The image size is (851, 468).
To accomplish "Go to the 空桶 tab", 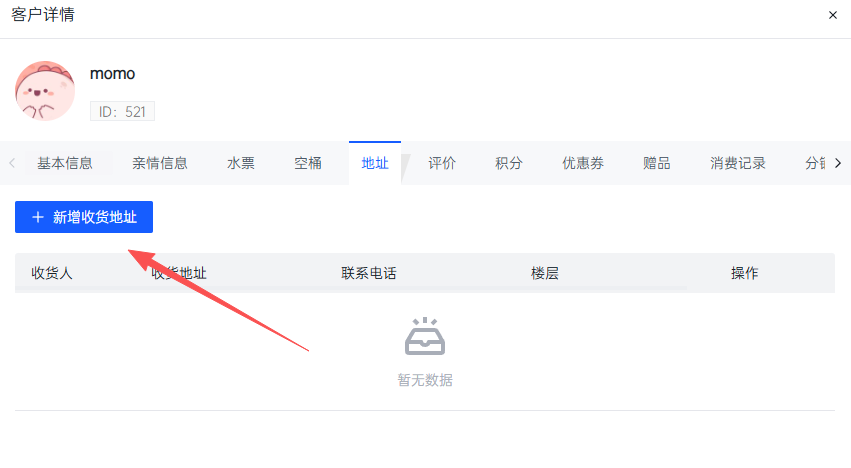I will (308, 163).
